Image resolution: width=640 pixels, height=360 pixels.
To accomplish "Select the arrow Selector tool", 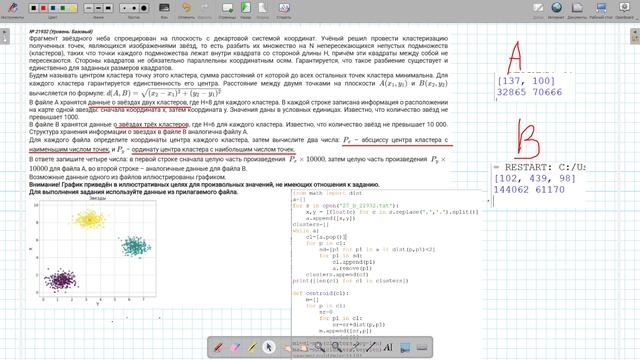I will coord(269,347).
